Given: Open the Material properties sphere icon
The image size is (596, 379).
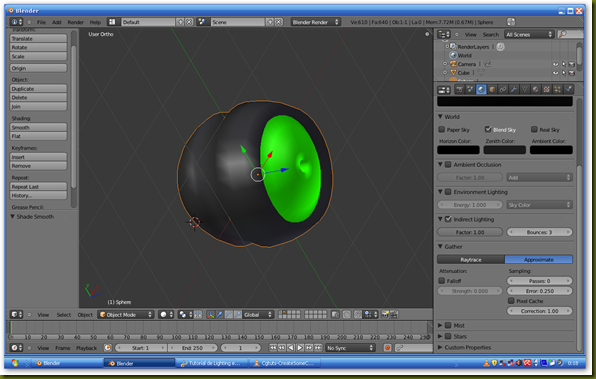Looking at the screenshot, I should (536, 90).
